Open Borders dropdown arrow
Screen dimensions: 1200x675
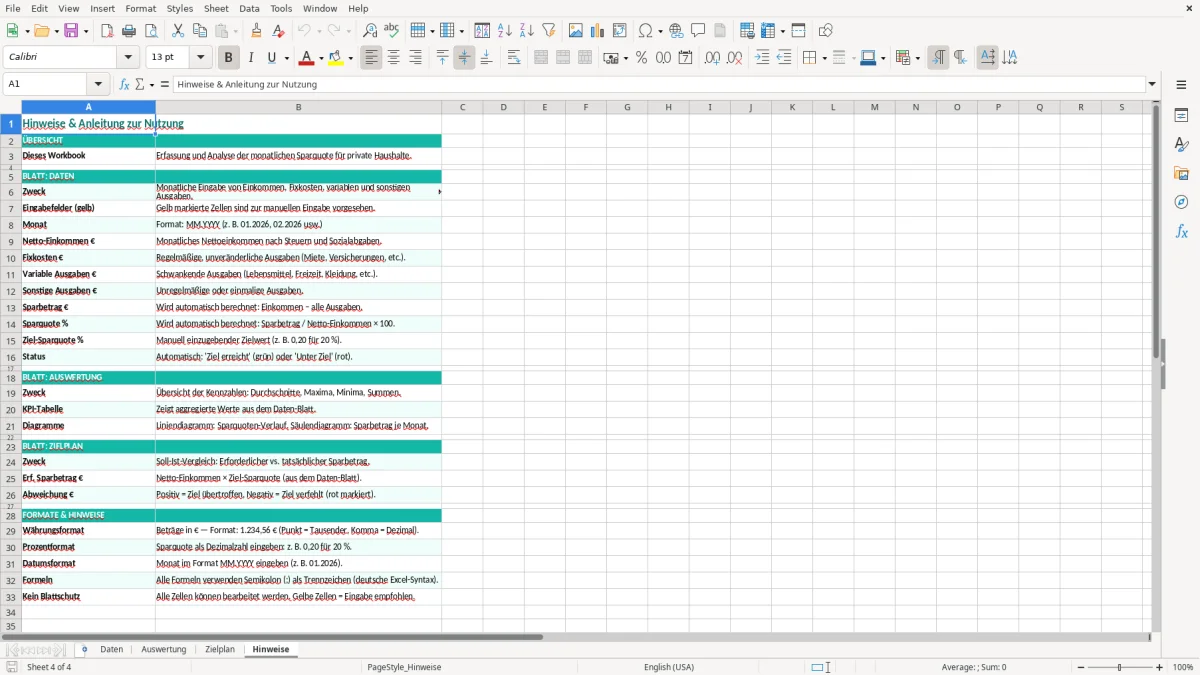pos(823,58)
